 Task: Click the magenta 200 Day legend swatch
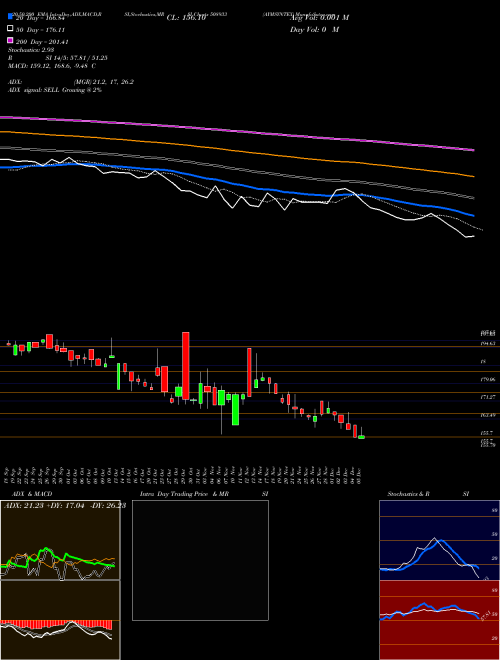[10, 41]
